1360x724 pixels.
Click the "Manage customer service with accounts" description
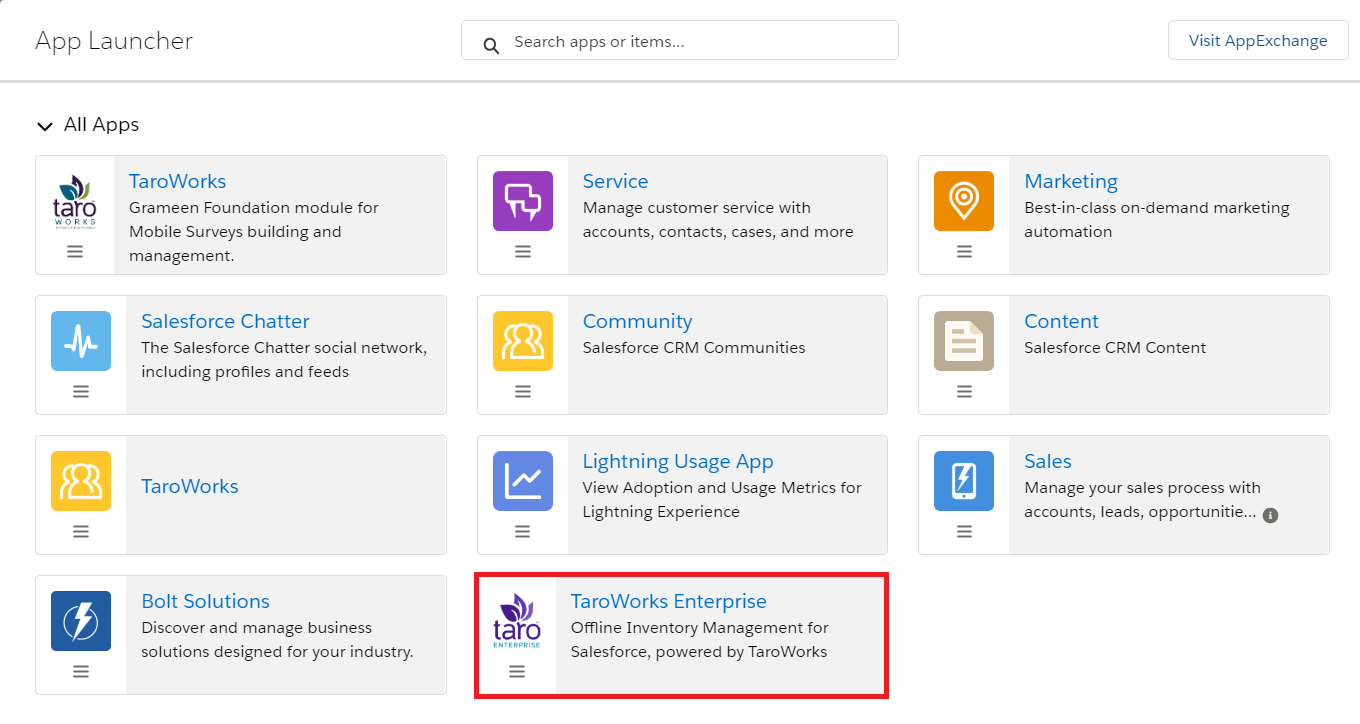(718, 220)
